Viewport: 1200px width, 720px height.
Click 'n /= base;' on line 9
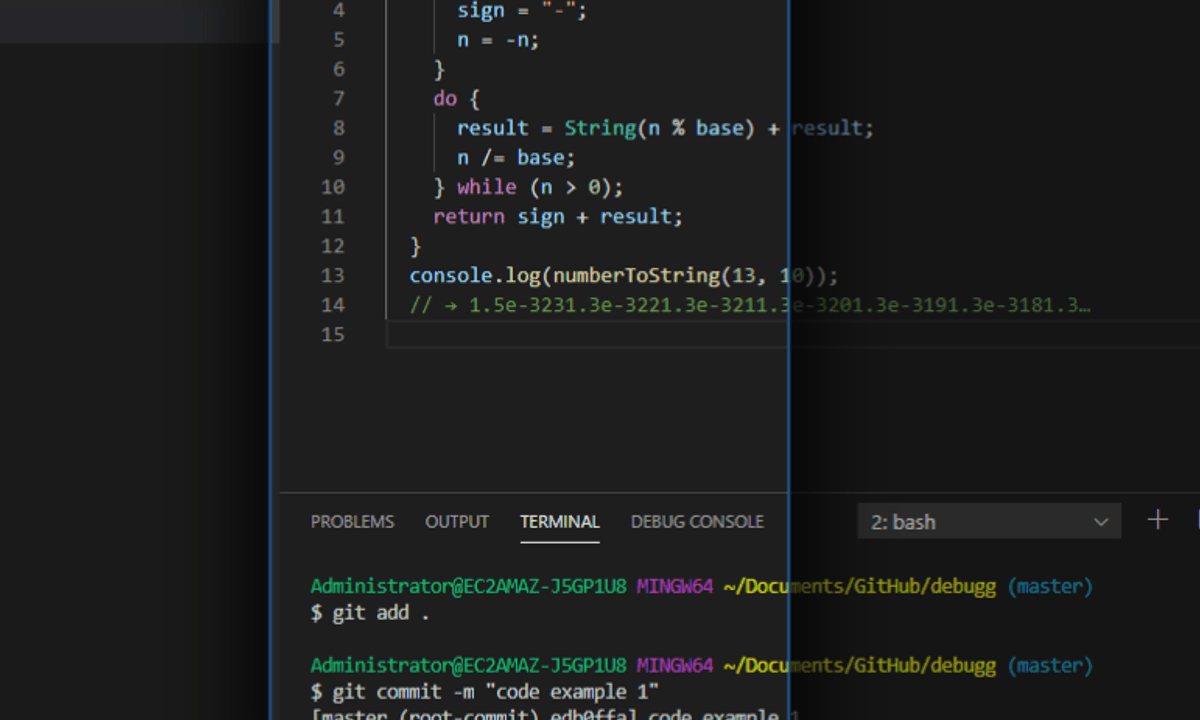tap(516, 158)
